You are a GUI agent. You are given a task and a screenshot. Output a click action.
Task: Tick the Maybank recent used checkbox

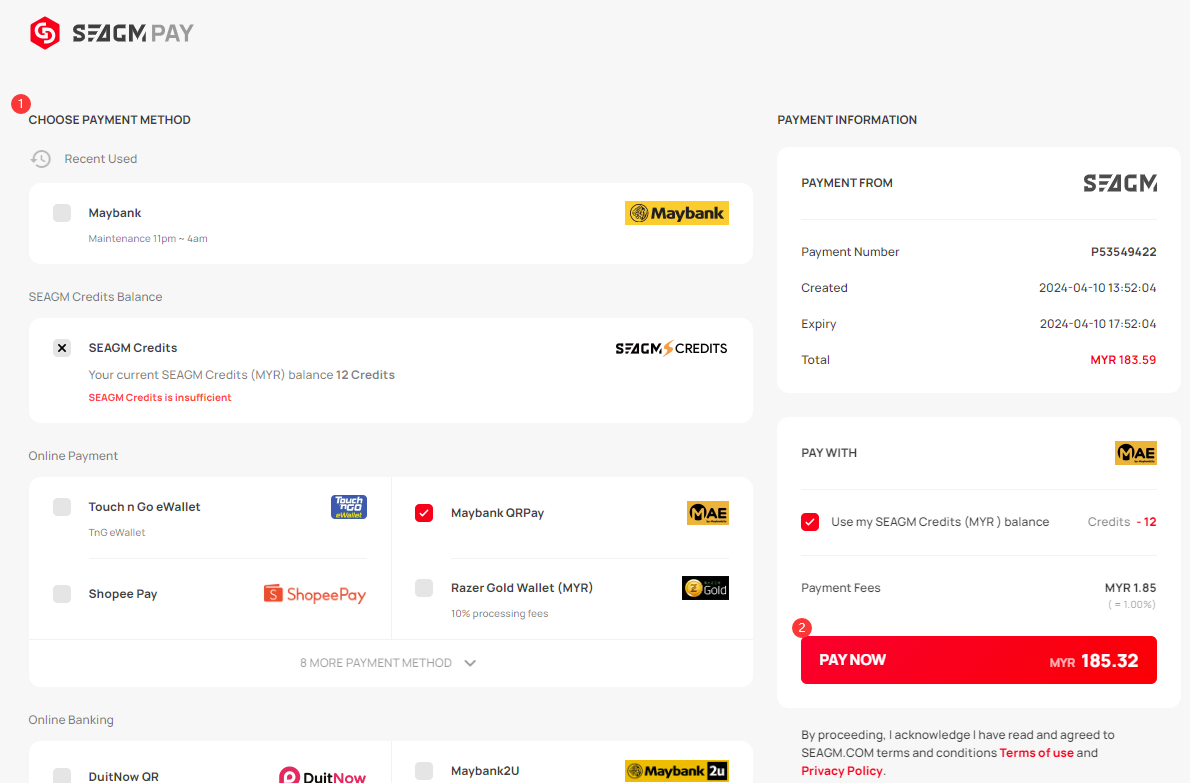tap(62, 213)
